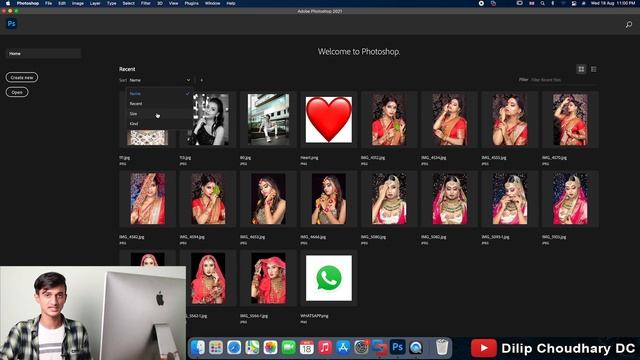This screenshot has width=640, height=360.
Task: Open the Type menu
Action: 111,3
